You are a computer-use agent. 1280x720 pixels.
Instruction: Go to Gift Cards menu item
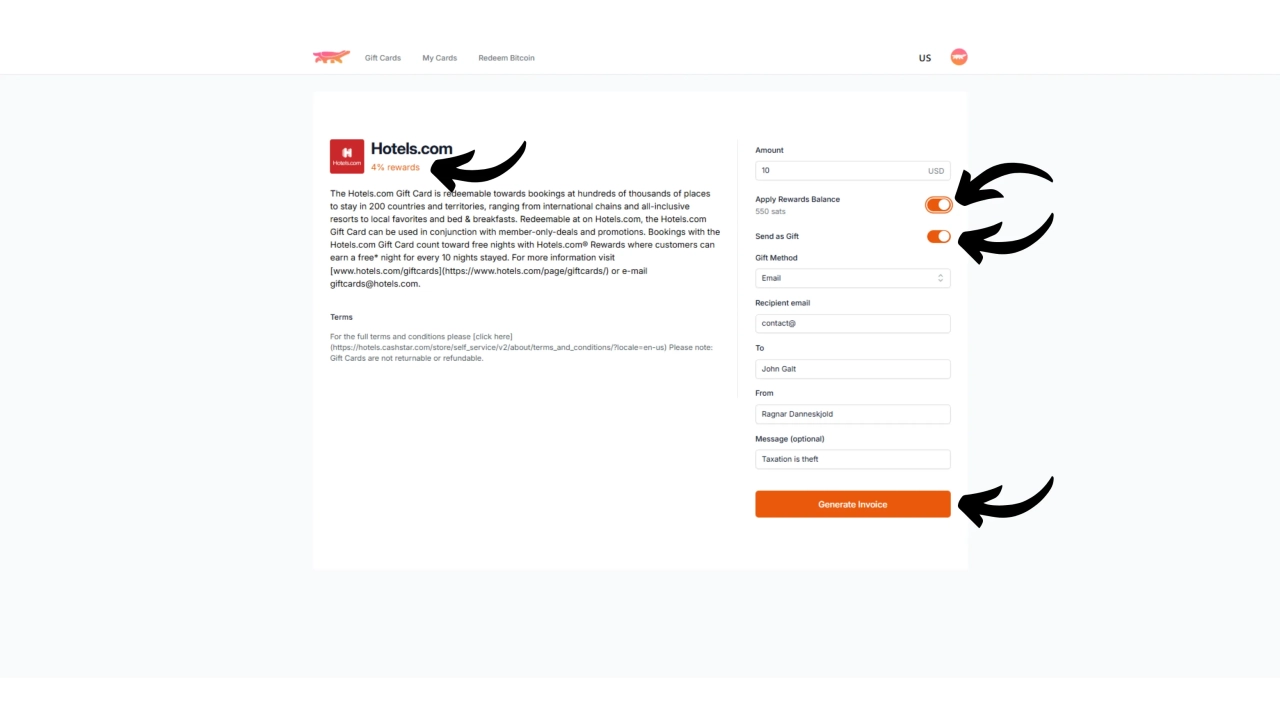[383, 58]
